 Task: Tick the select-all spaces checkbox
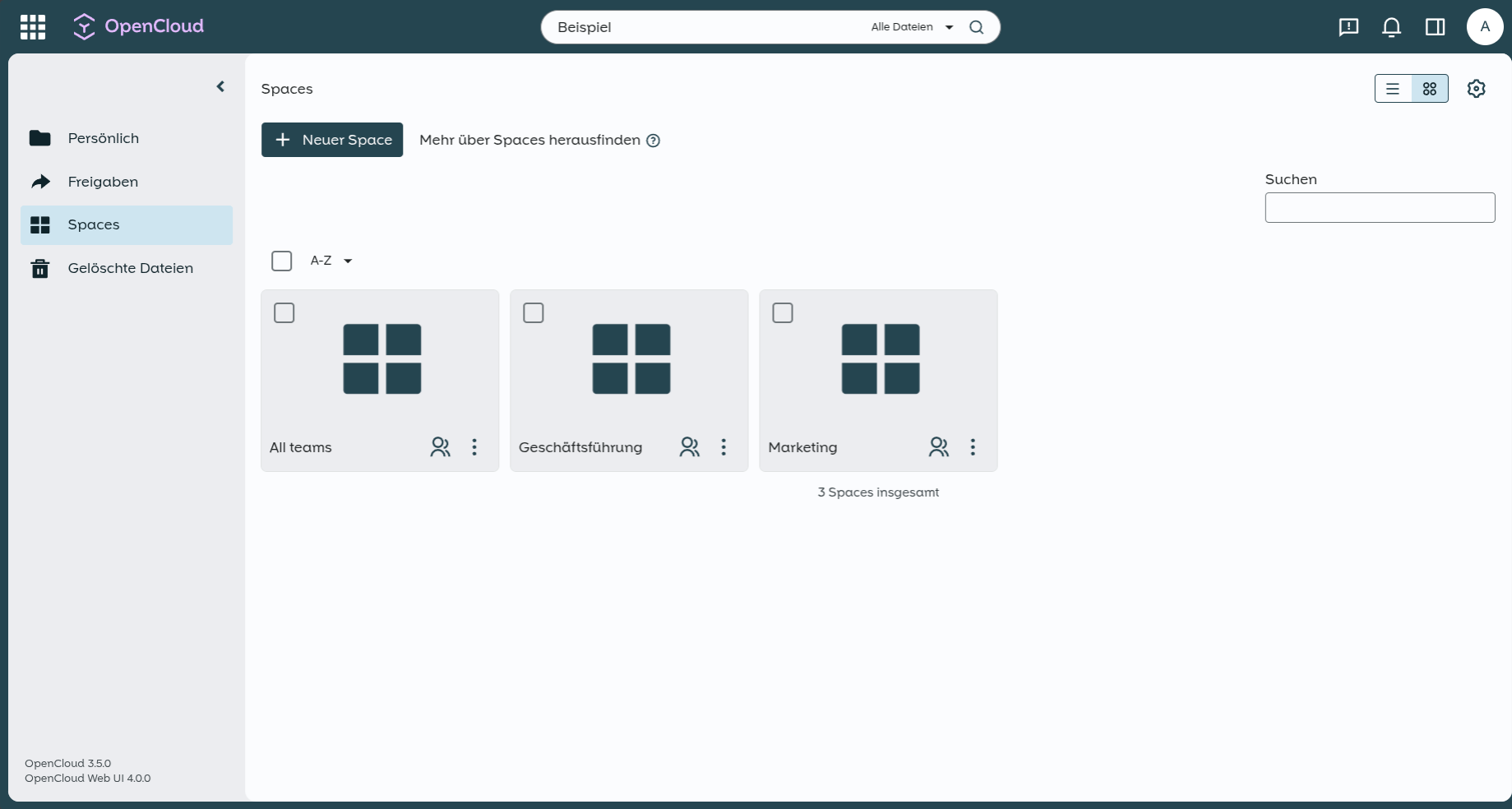click(x=281, y=261)
